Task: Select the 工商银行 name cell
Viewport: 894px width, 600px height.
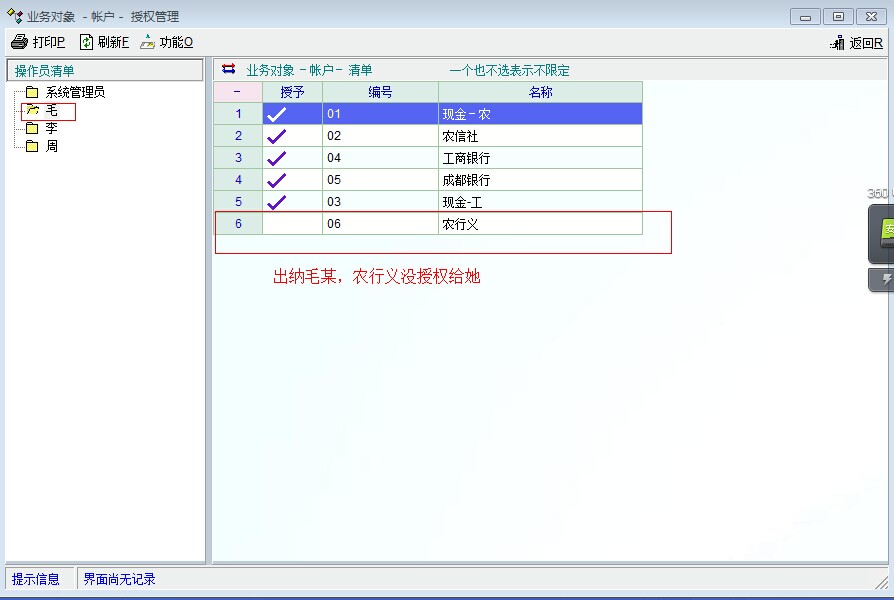Action: tap(540, 158)
